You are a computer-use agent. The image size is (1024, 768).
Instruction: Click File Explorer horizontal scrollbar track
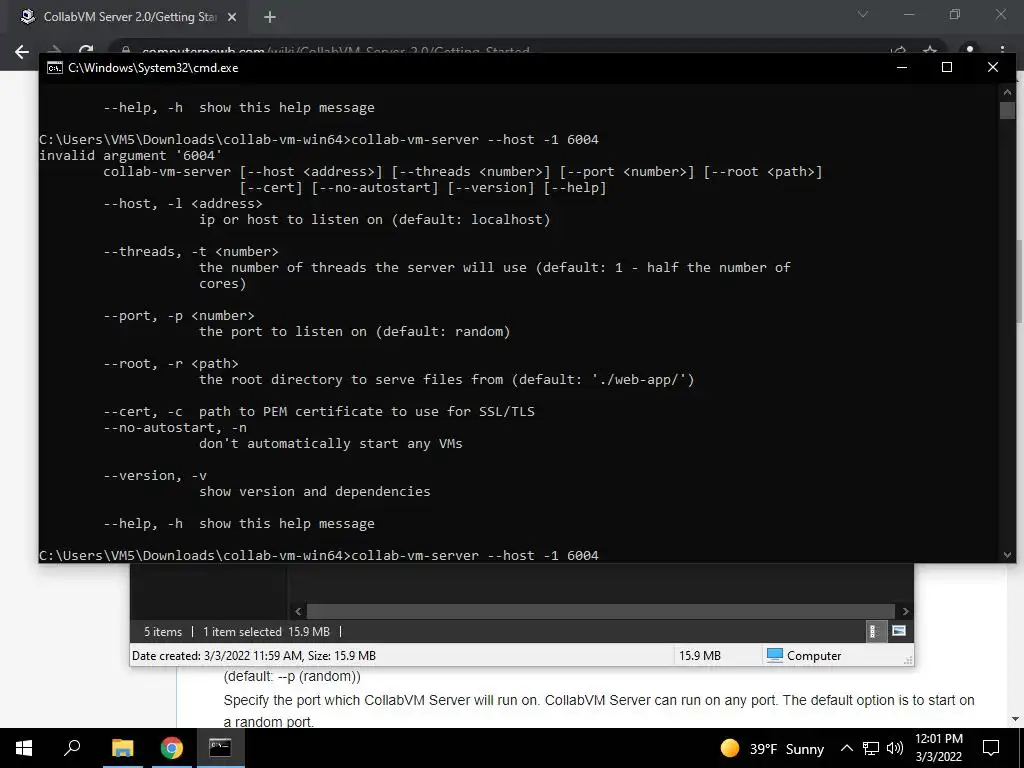click(600, 611)
